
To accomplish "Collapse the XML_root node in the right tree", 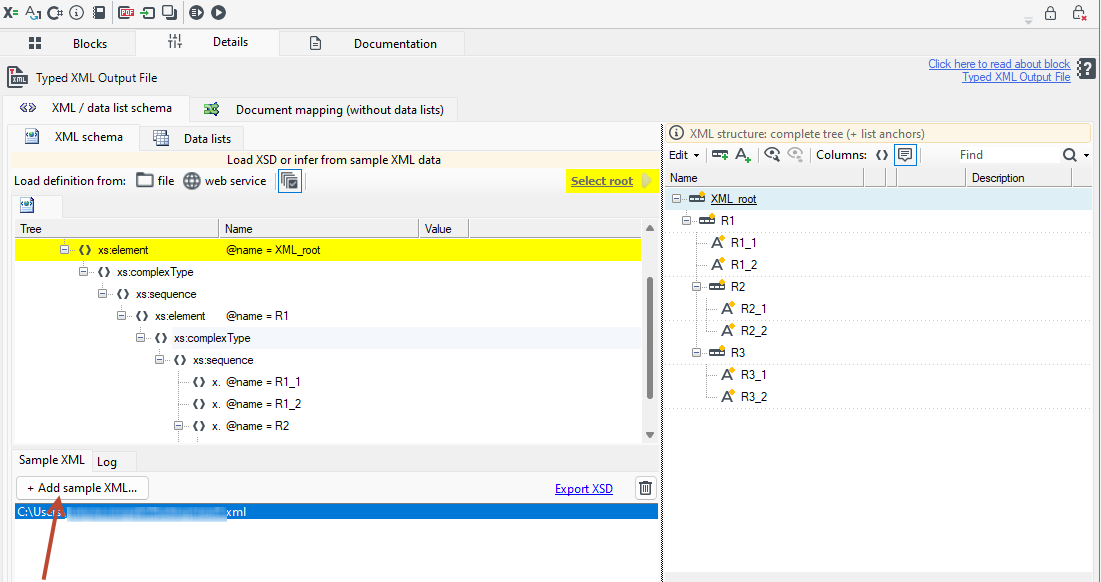I will (676, 199).
